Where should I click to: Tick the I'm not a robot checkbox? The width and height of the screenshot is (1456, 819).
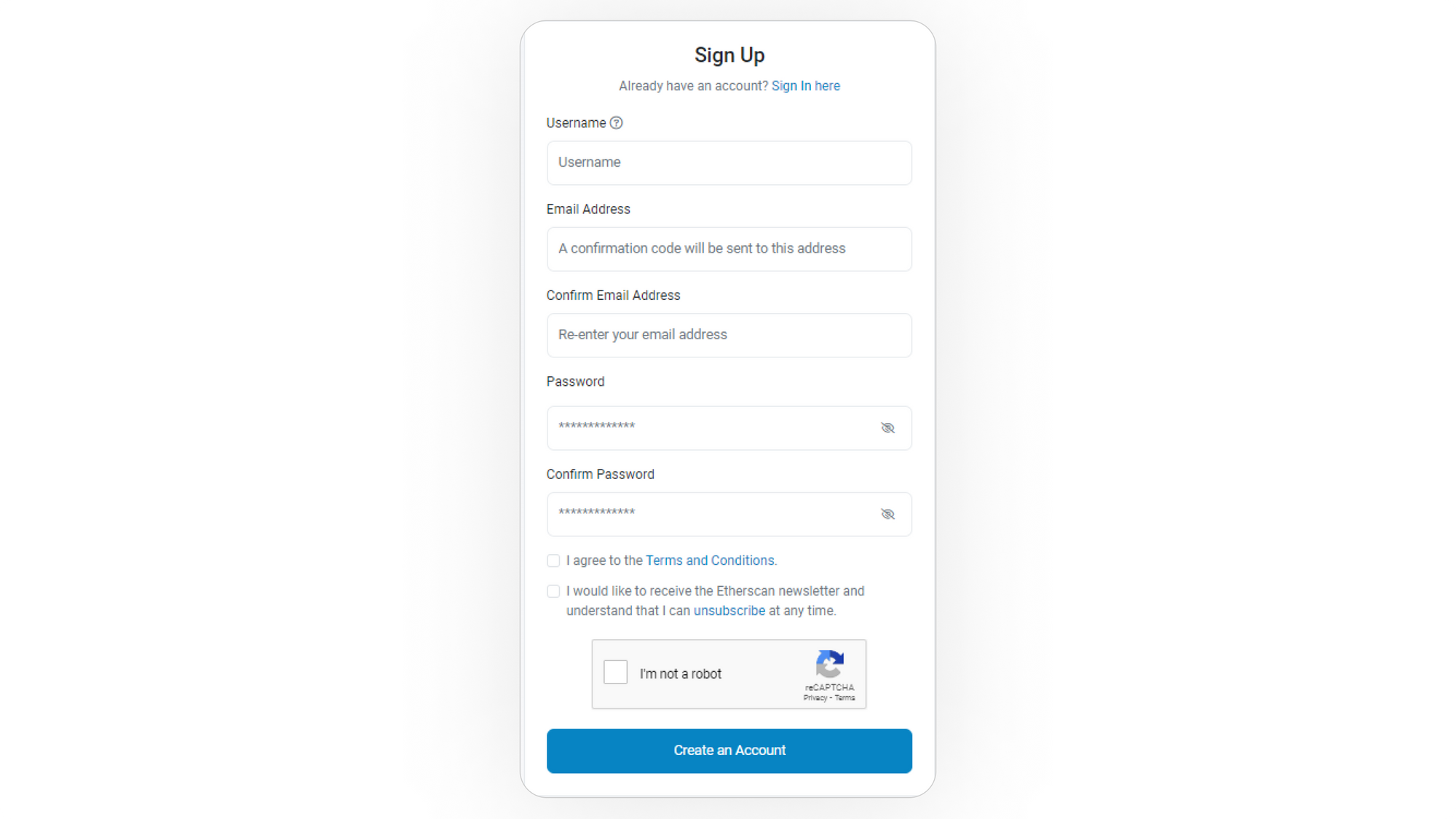(x=615, y=672)
